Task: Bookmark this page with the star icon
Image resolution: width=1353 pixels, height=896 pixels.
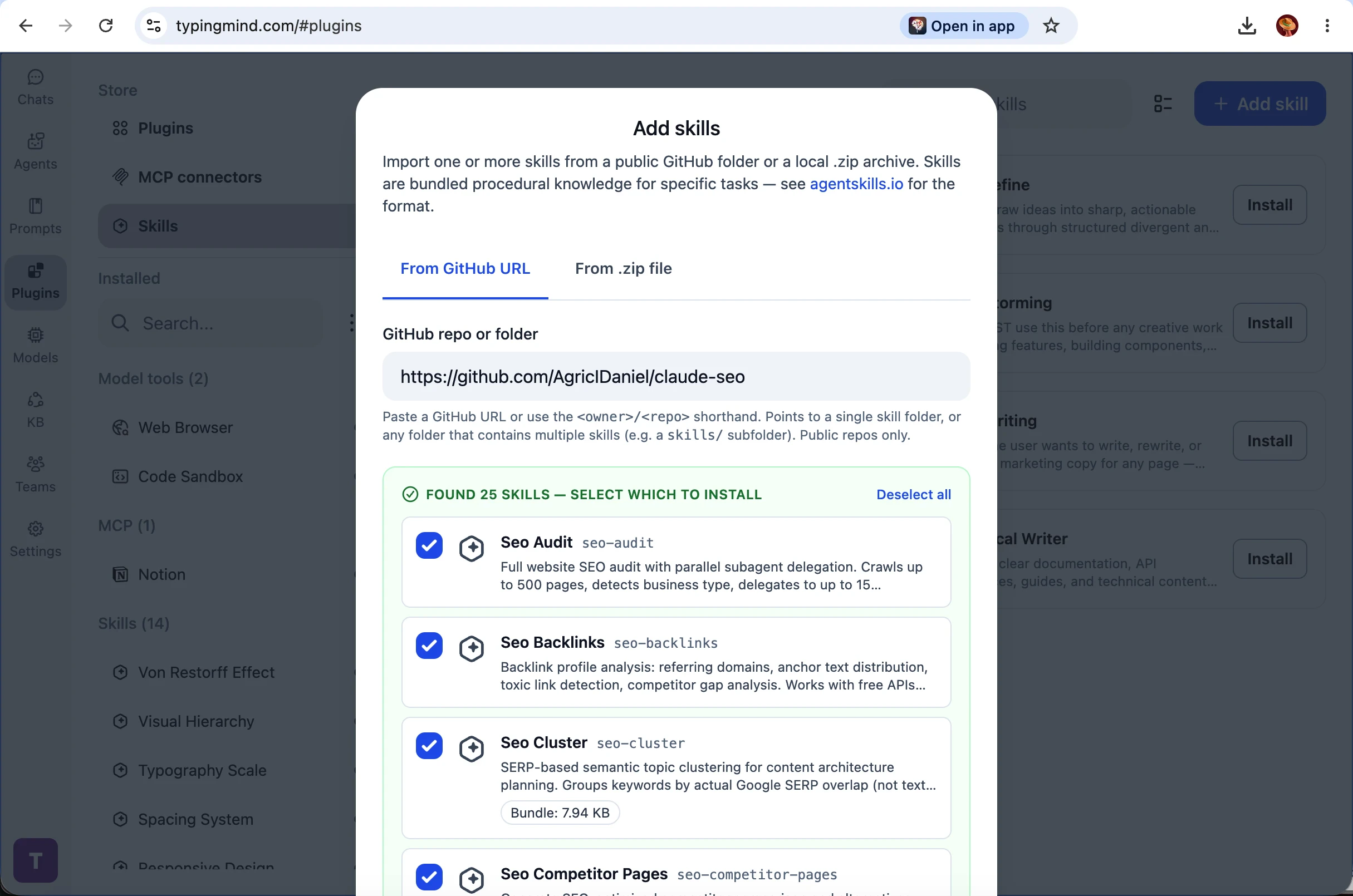Action: point(1051,26)
